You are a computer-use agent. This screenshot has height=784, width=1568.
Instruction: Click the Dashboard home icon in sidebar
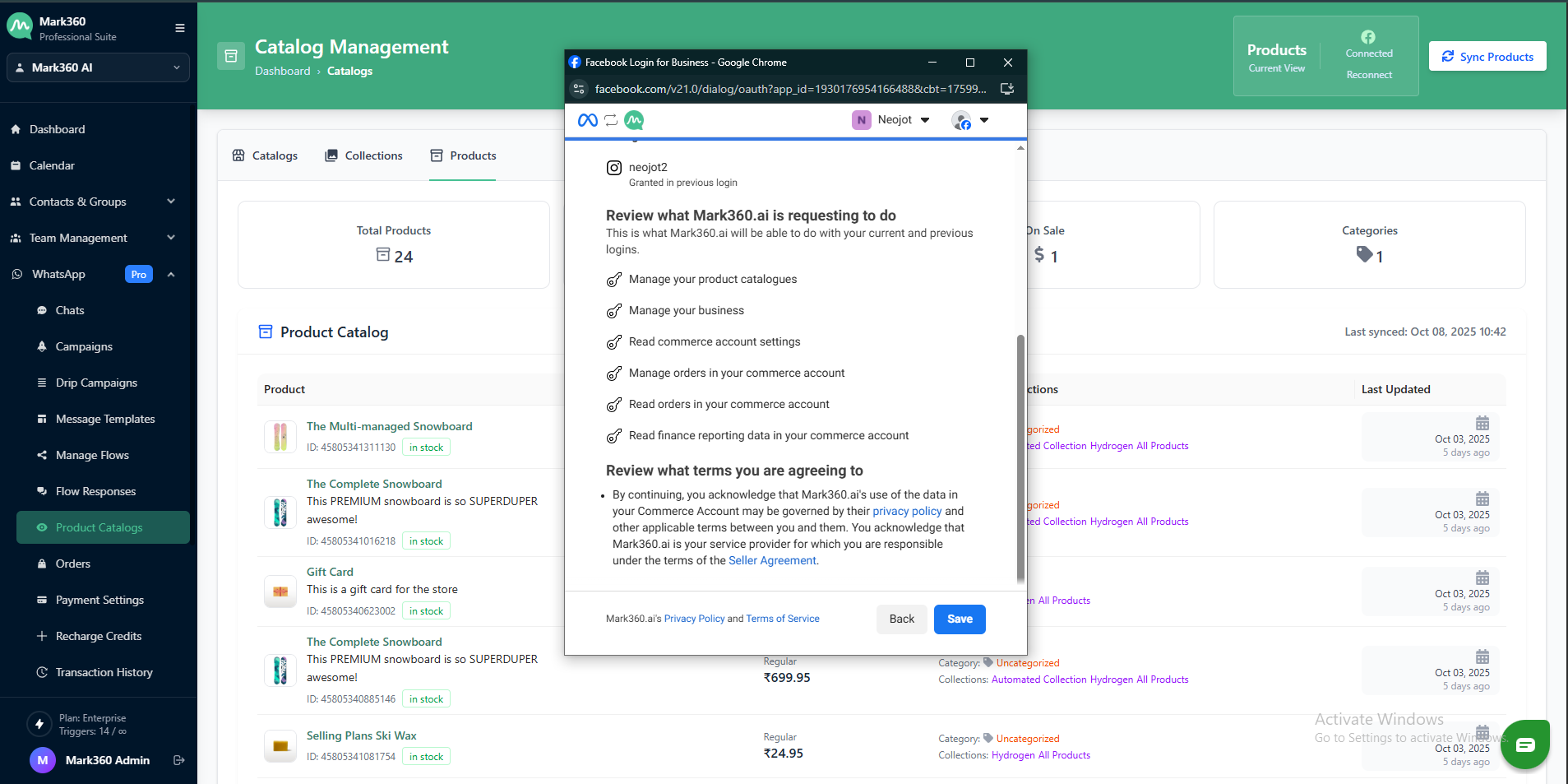pyautogui.click(x=16, y=129)
